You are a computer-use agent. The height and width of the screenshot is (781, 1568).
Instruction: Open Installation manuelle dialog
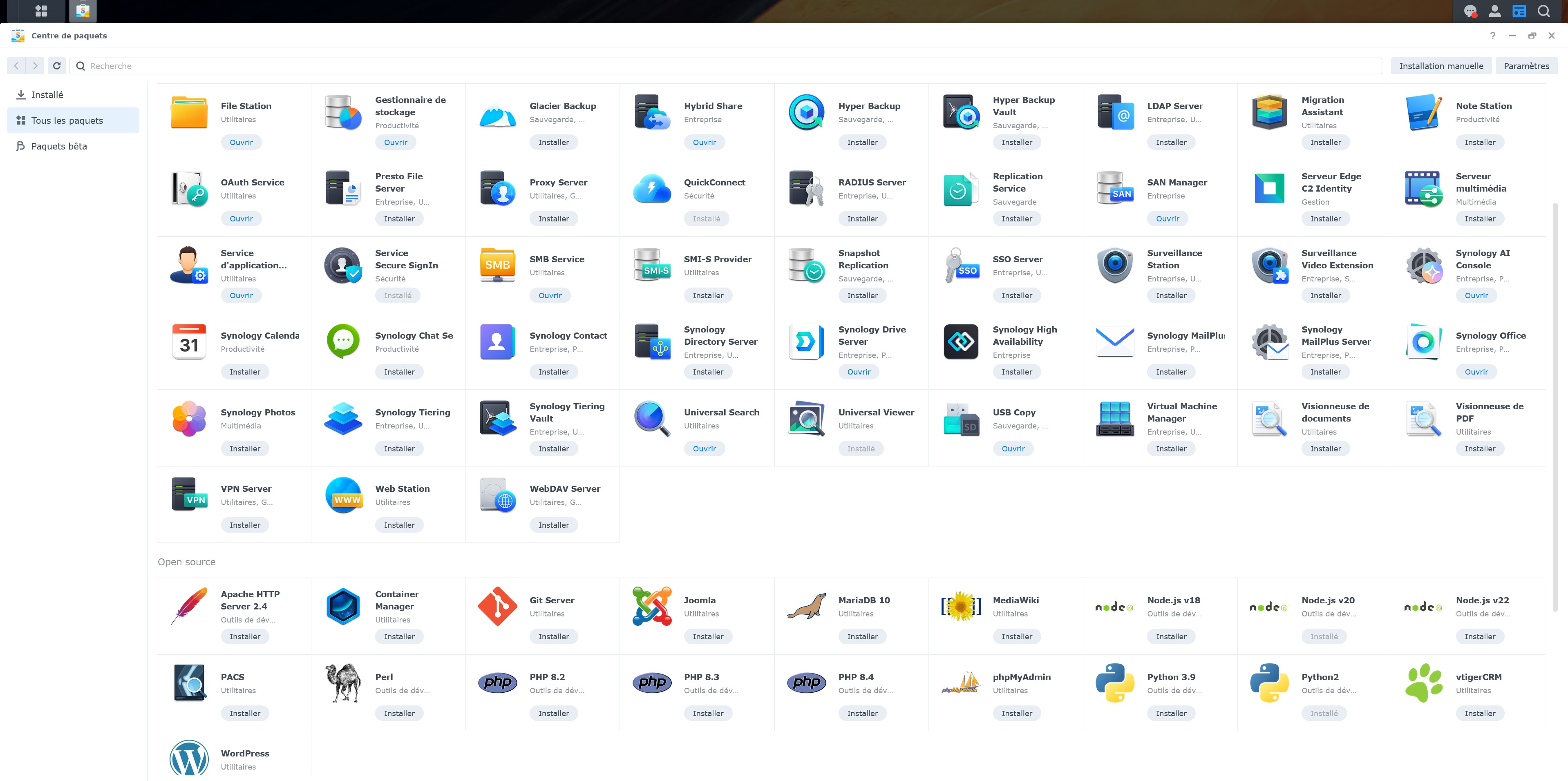[1441, 66]
